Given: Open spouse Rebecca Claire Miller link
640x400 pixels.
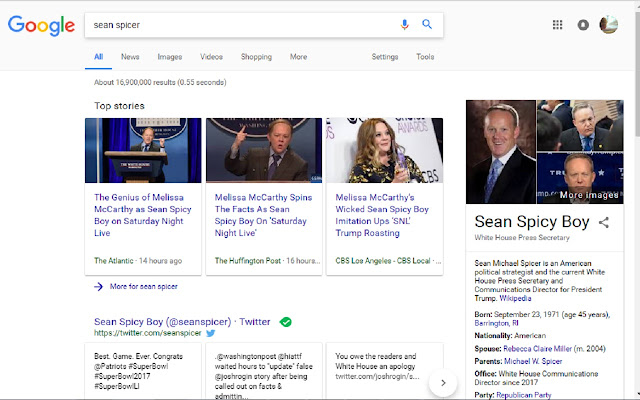Looking at the screenshot, I should click(x=538, y=349).
